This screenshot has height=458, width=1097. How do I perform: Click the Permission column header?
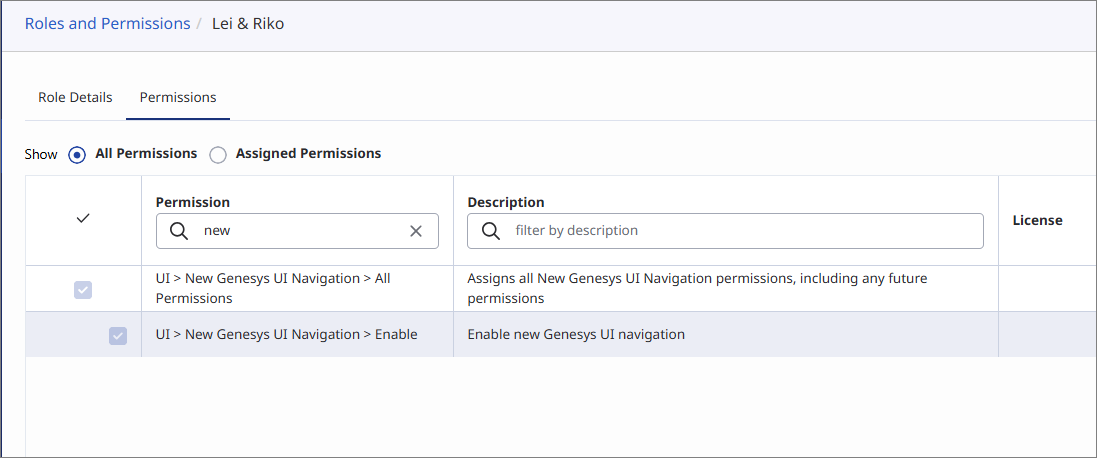point(193,202)
